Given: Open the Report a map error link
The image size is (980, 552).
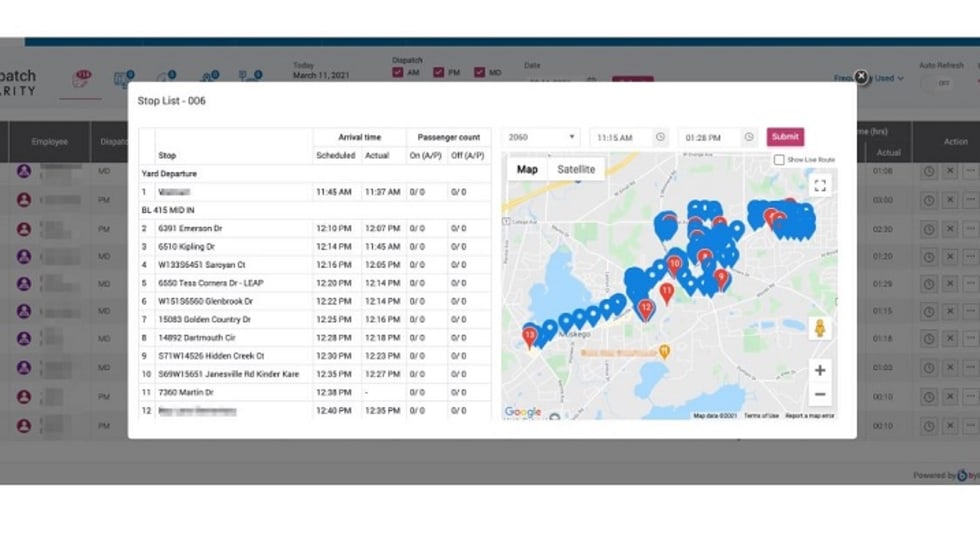Looking at the screenshot, I should click(x=809, y=415).
